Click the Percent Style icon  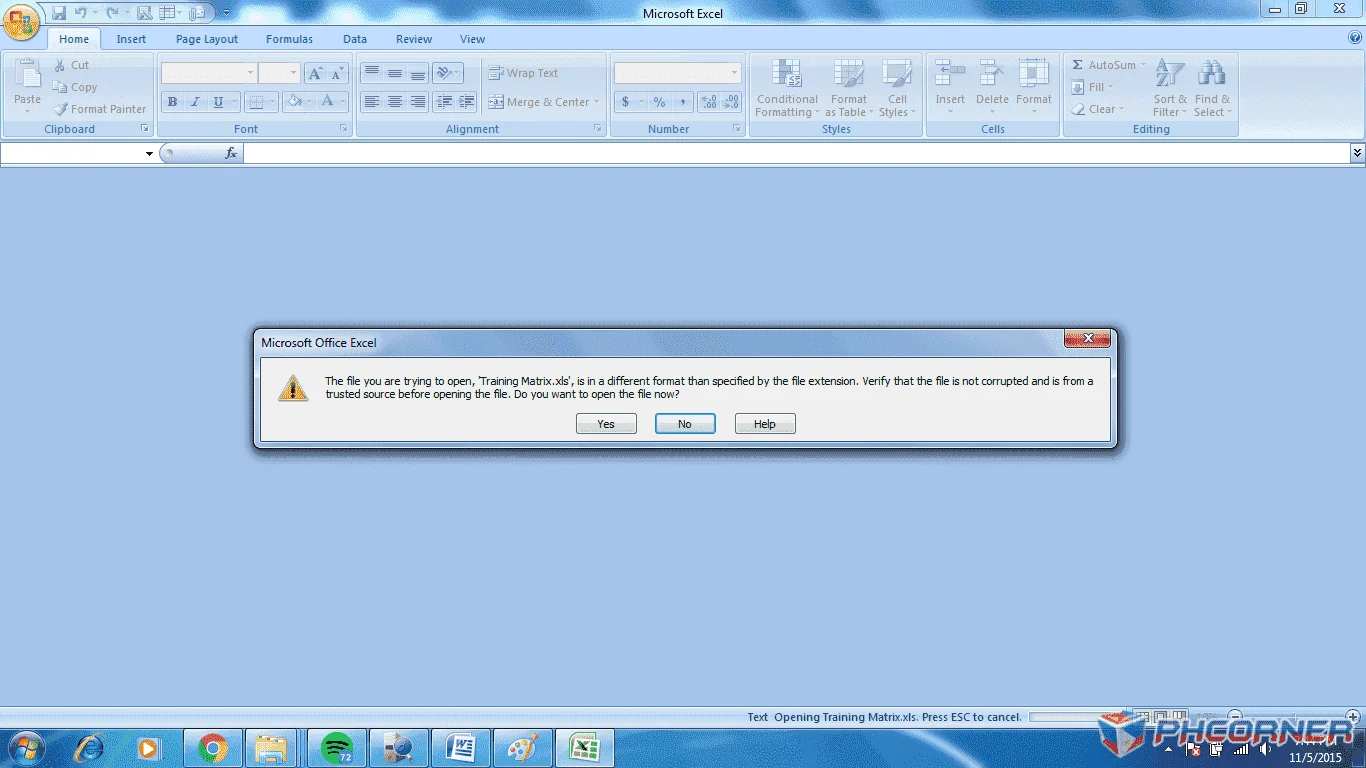point(659,102)
